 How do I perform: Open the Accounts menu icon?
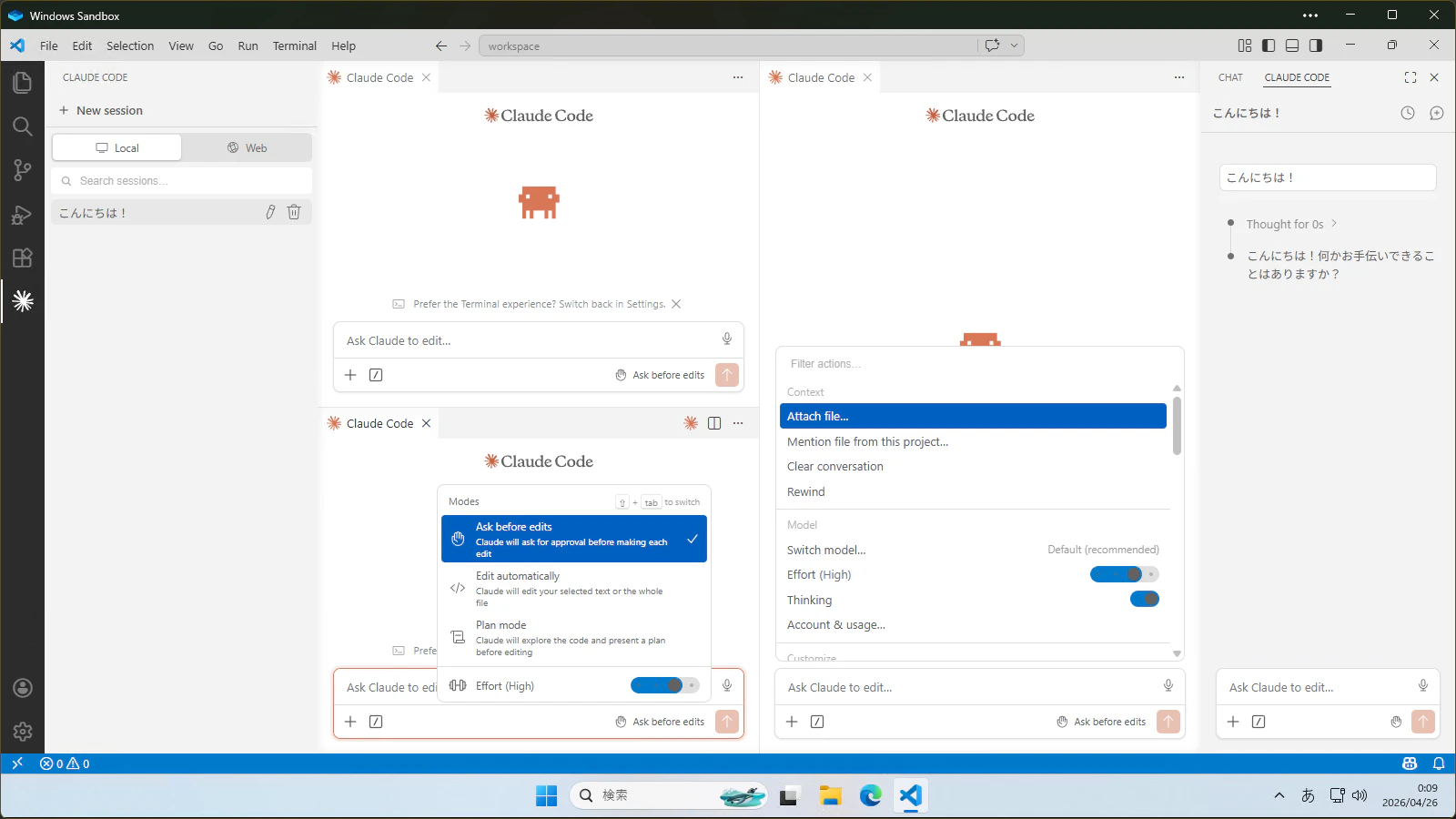pyautogui.click(x=22, y=688)
